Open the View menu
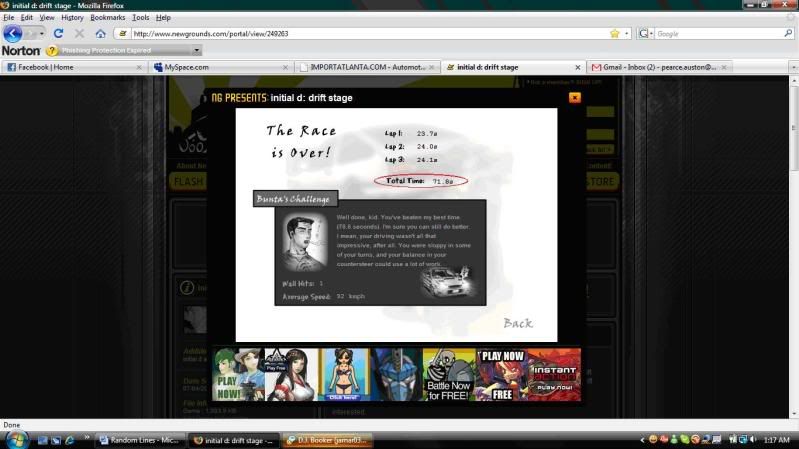The width and height of the screenshot is (799, 449). pyautogui.click(x=47, y=17)
